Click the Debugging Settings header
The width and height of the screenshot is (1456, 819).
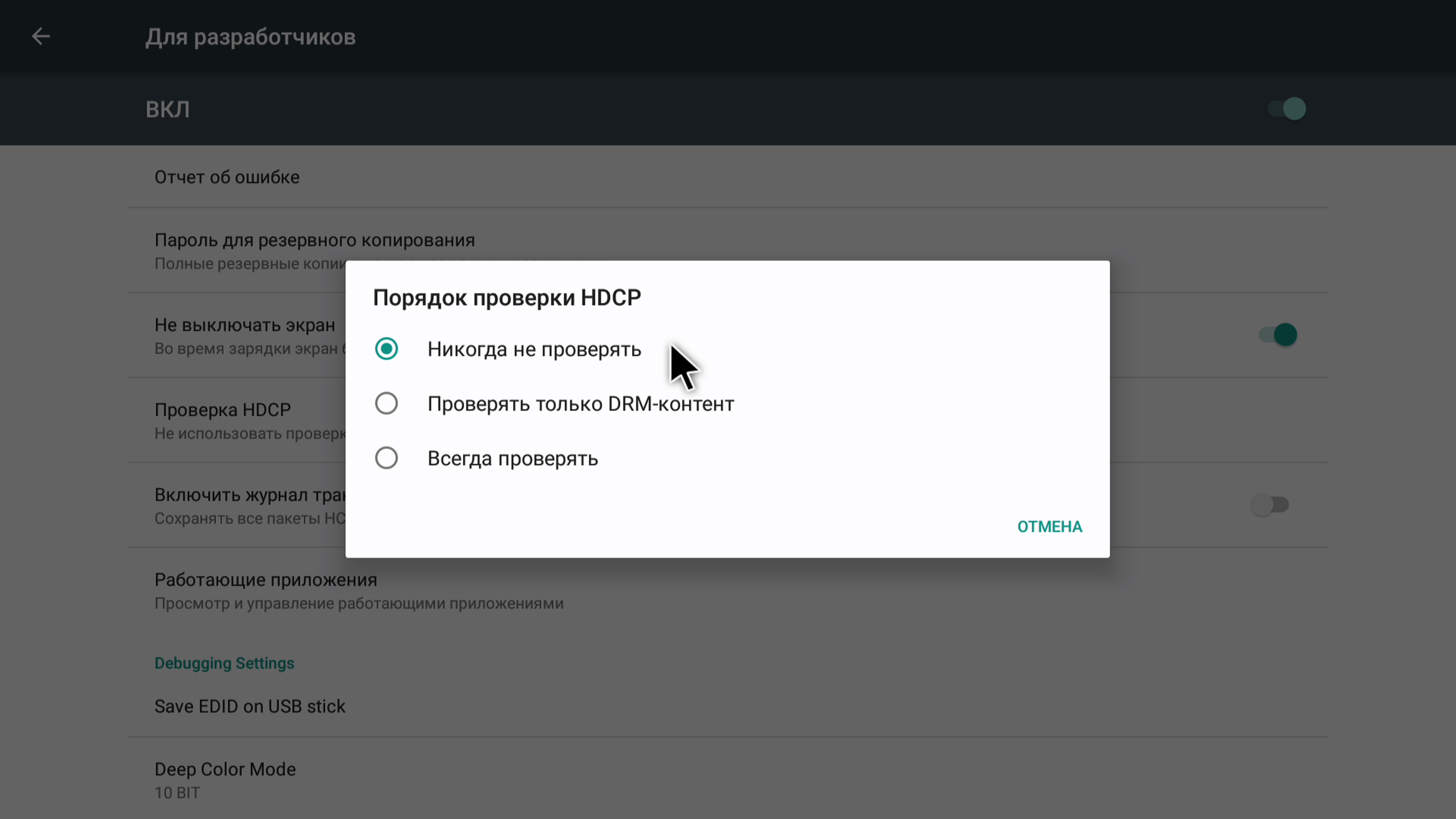(x=224, y=663)
